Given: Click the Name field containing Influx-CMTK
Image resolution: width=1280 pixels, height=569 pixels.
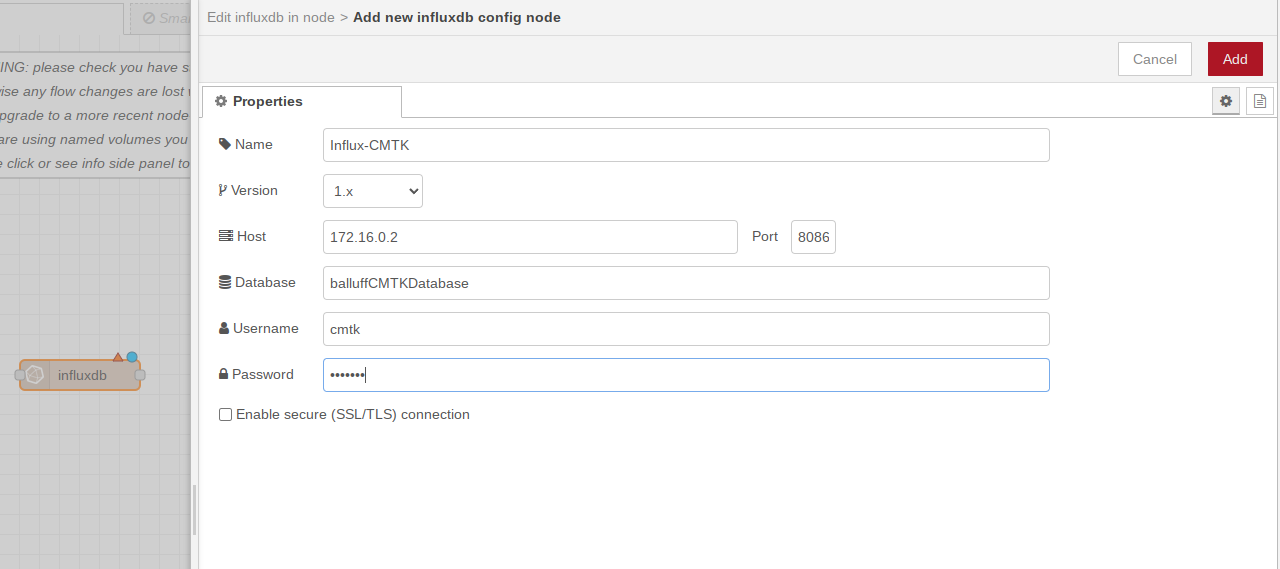Looking at the screenshot, I should tap(686, 145).
